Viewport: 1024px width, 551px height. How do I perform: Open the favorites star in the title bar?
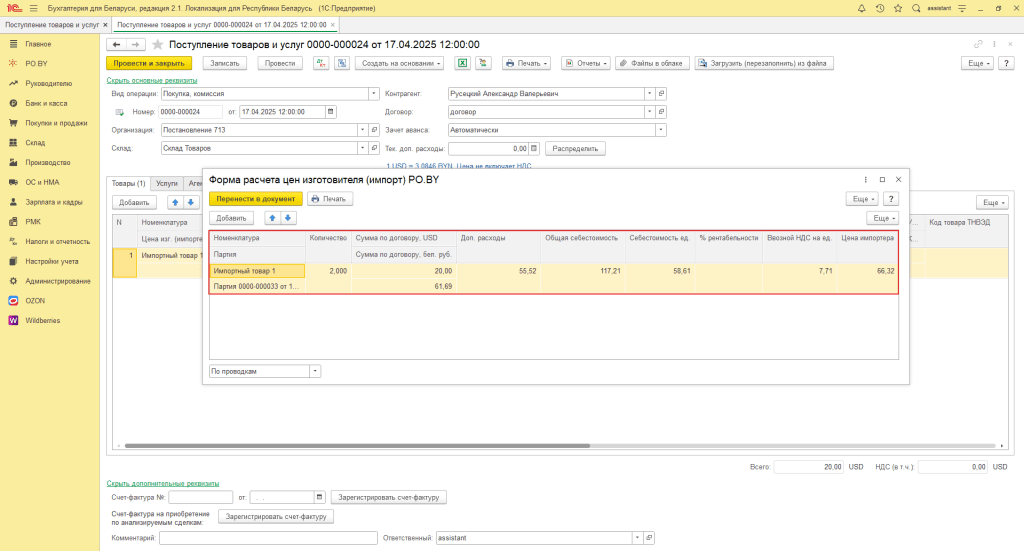[x=898, y=8]
